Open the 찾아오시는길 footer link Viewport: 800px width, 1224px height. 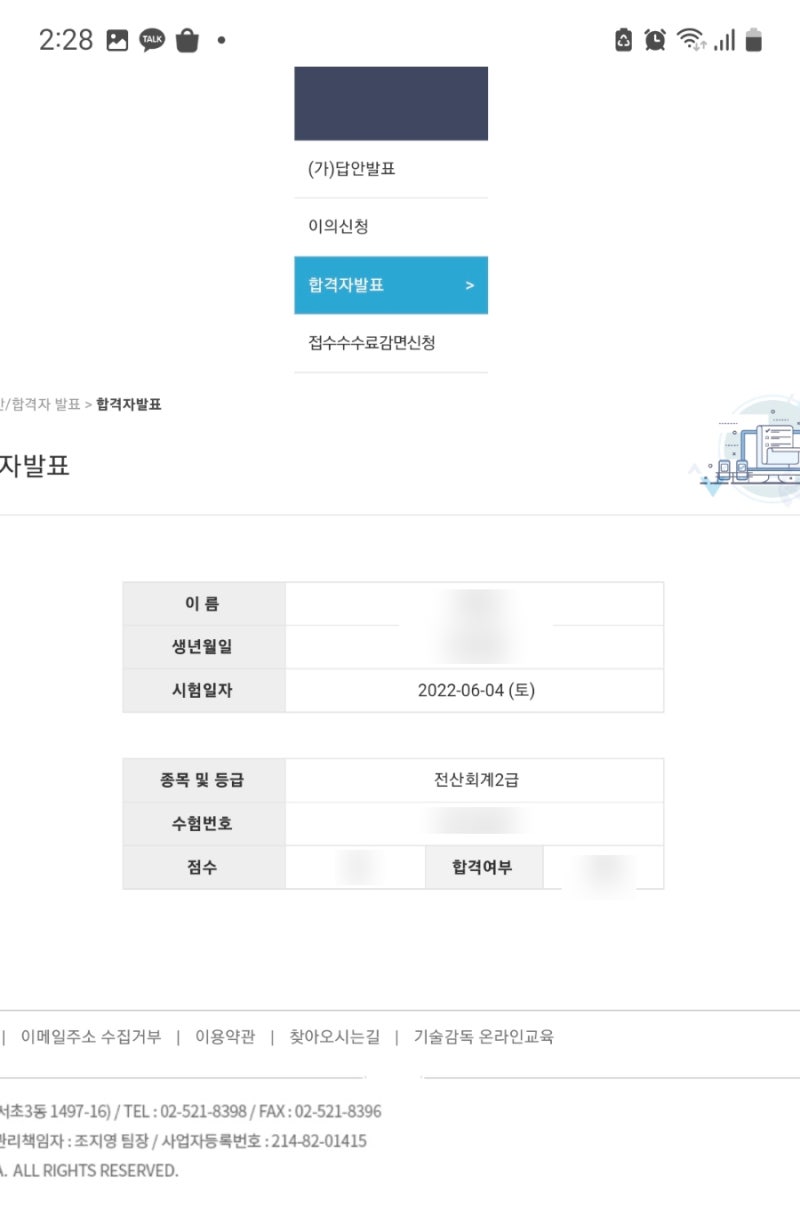335,1037
